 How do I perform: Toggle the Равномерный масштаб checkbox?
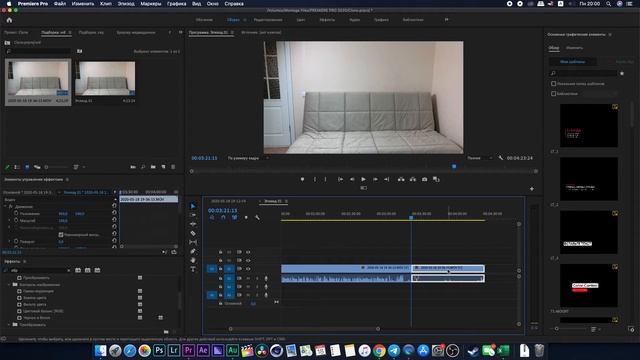click(x=61, y=235)
